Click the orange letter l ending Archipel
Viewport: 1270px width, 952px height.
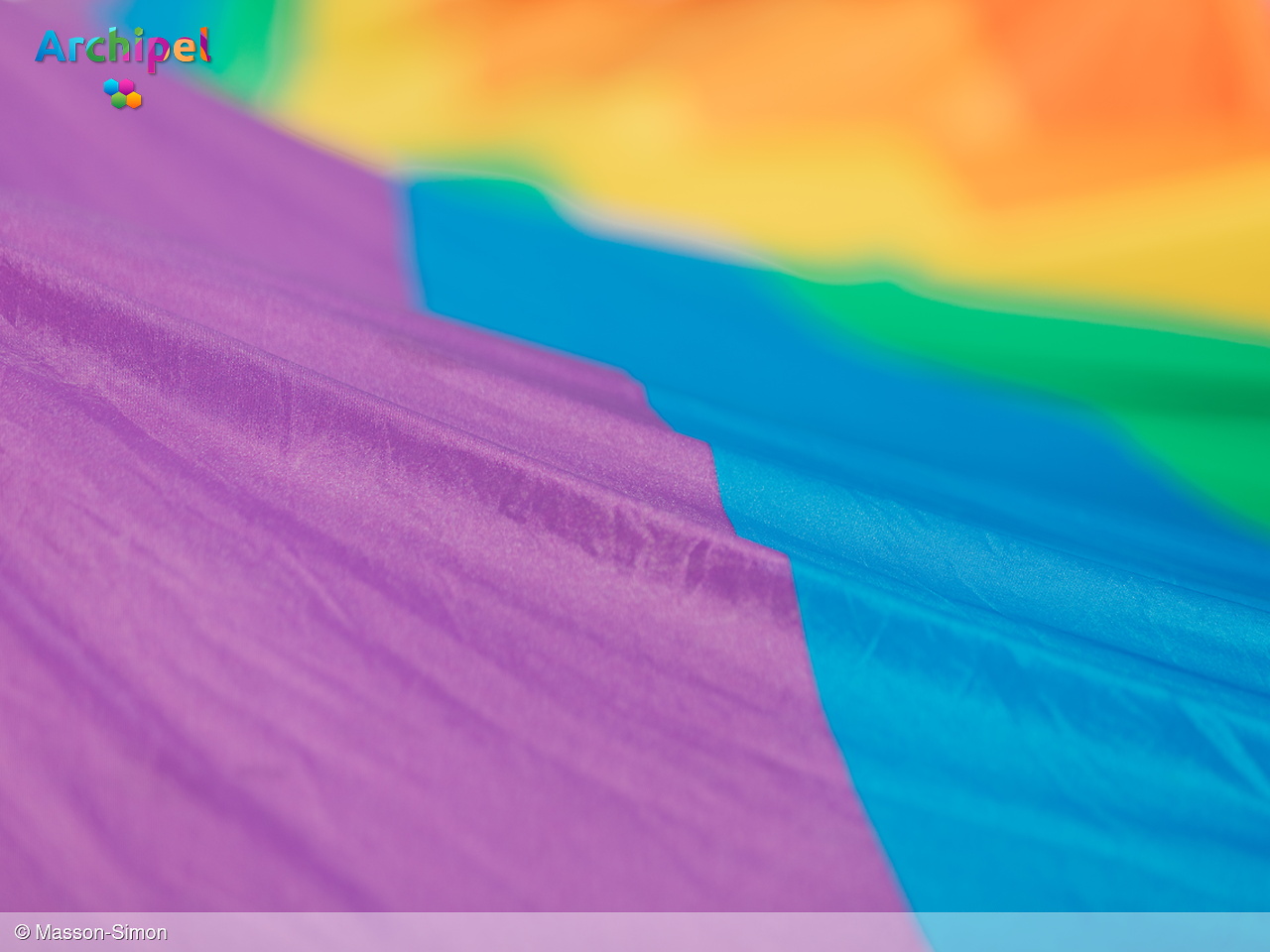203,45
